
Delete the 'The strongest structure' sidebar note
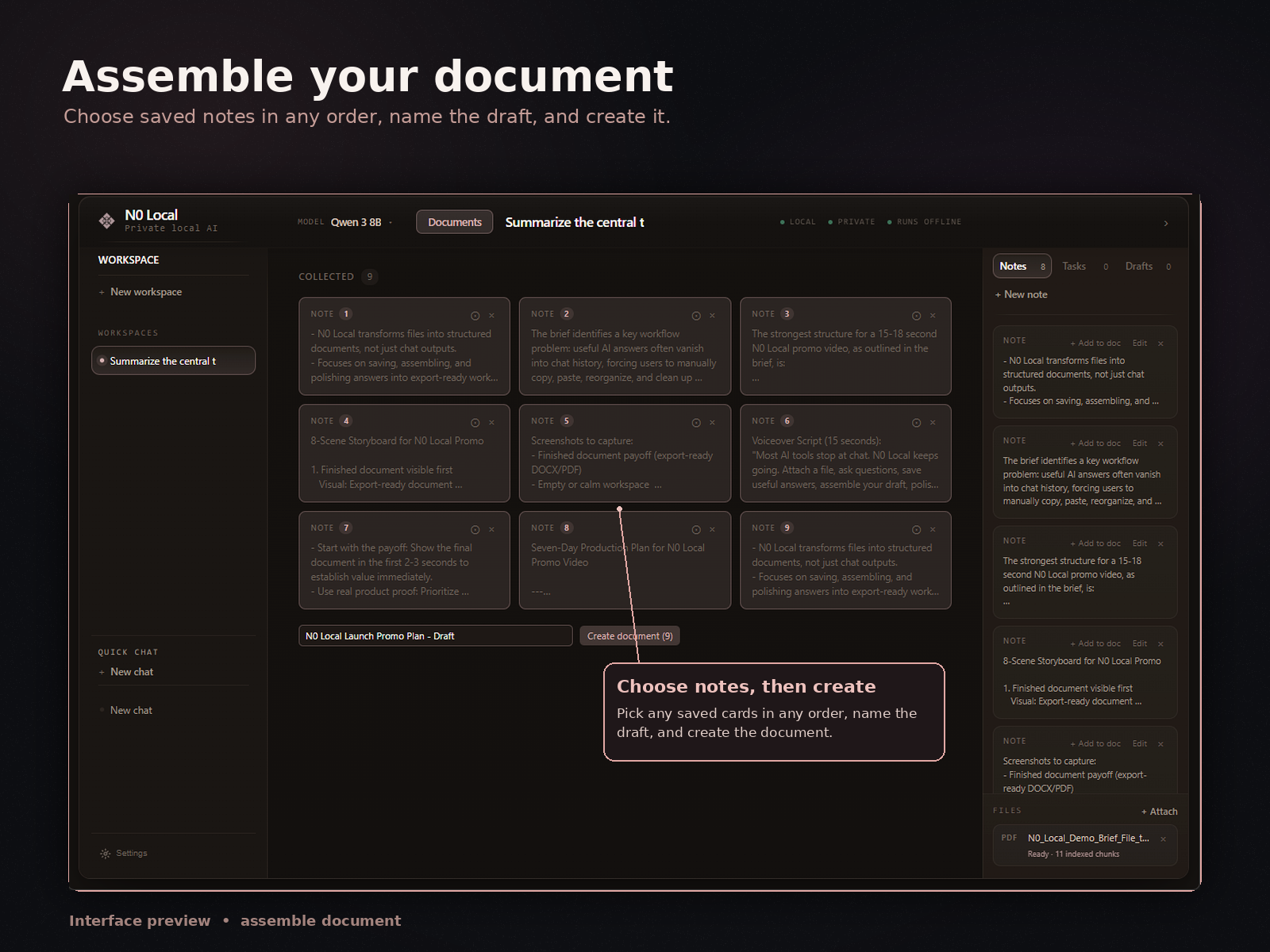tap(1160, 543)
